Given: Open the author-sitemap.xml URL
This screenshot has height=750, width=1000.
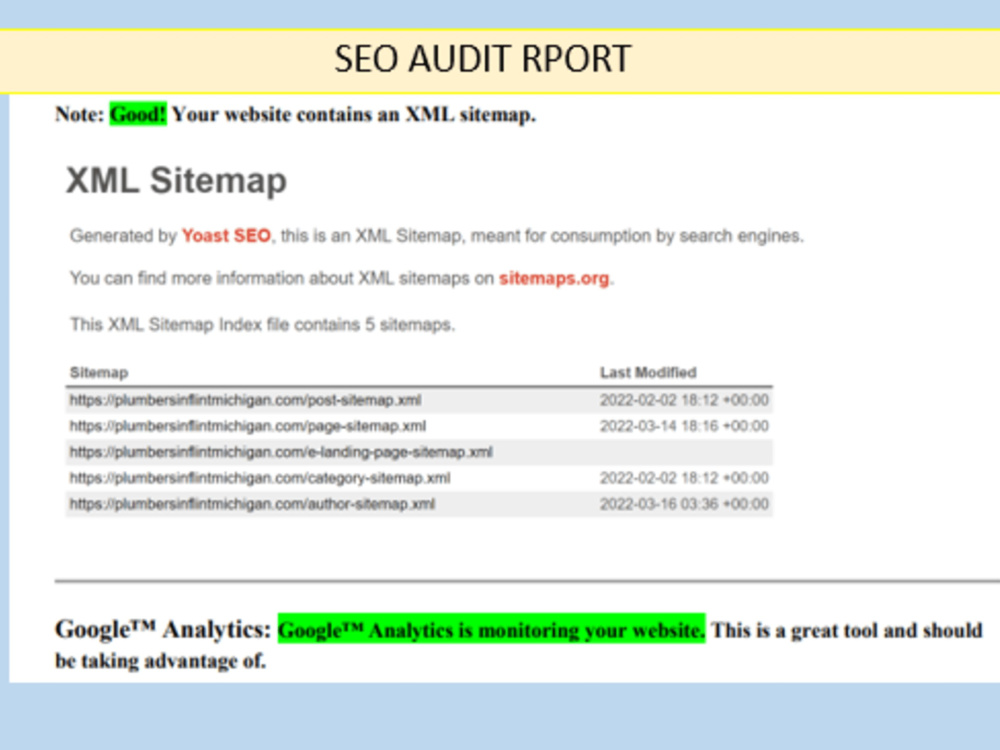Looking at the screenshot, I should coord(252,504).
